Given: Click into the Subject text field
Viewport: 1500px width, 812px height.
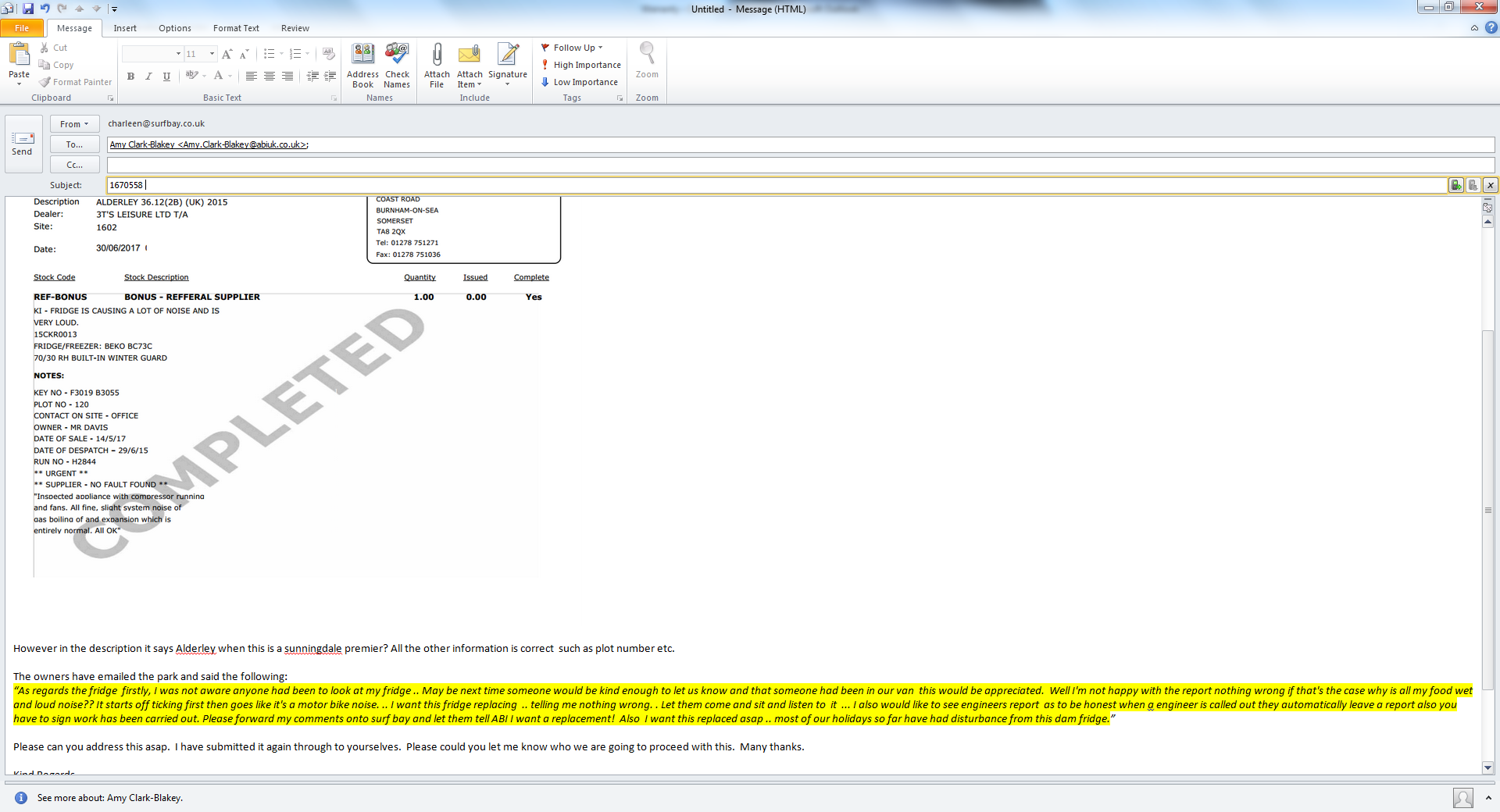Looking at the screenshot, I should tap(773, 185).
